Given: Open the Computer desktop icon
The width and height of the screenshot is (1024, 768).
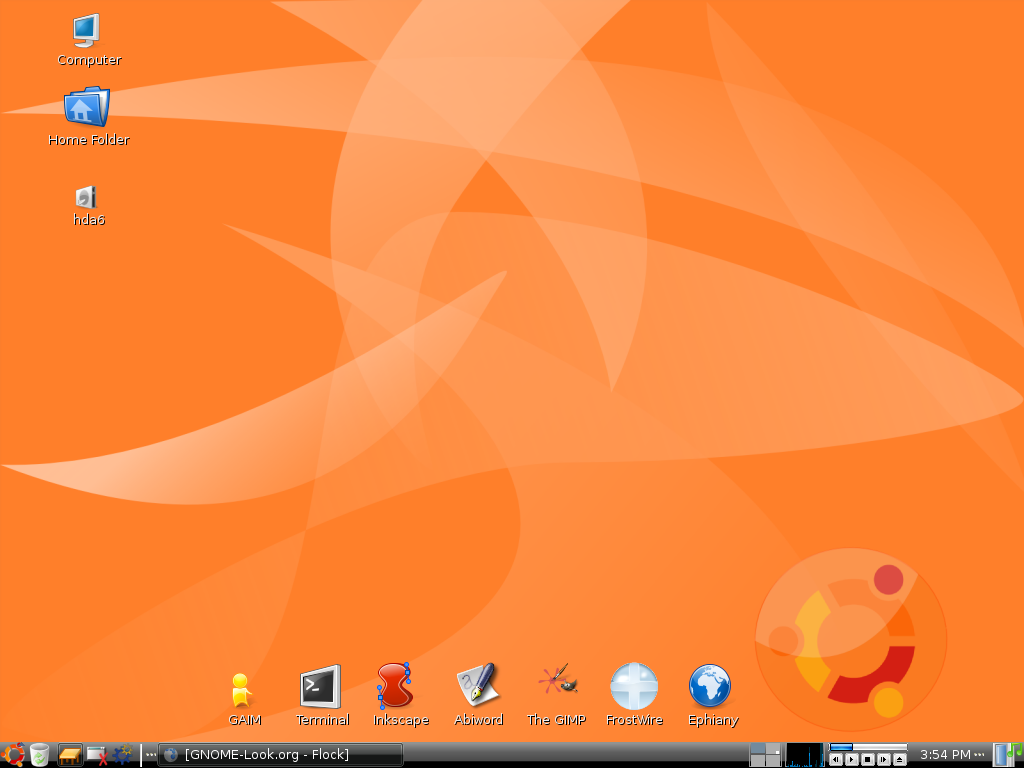Looking at the screenshot, I should (88, 40).
